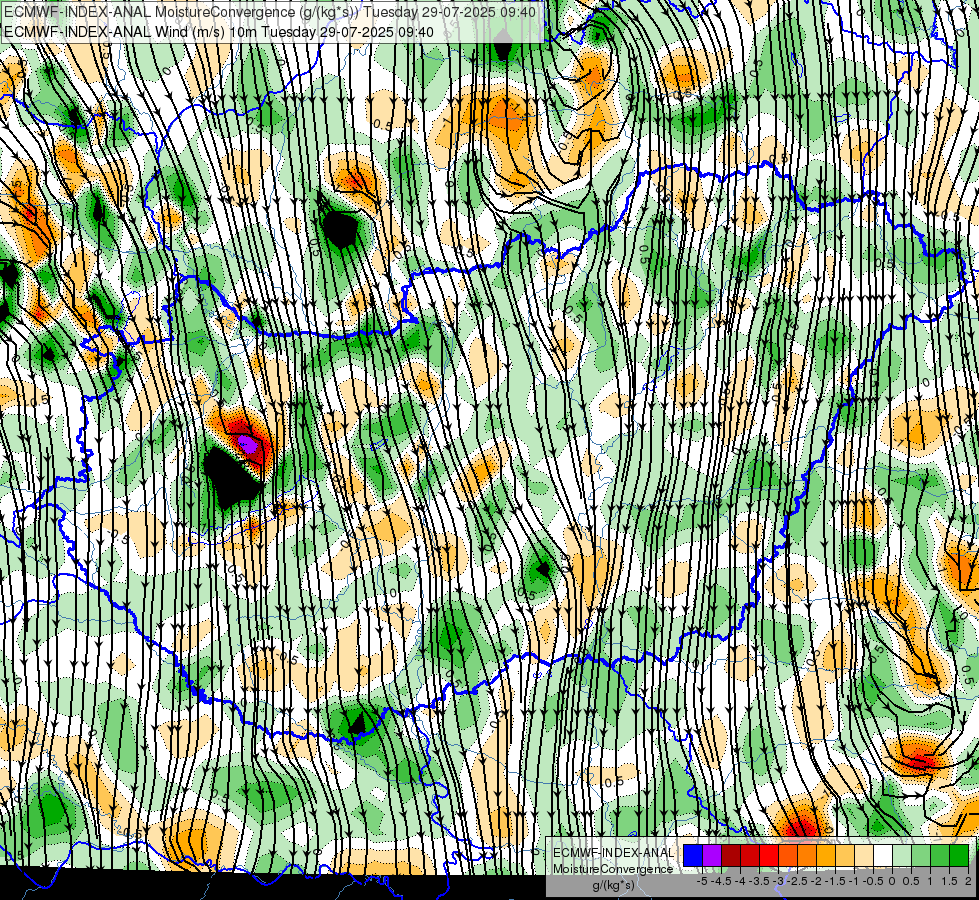The height and width of the screenshot is (900, 979).
Task: Click the Wind (m/s) 10m title line
Action: [219, 31]
